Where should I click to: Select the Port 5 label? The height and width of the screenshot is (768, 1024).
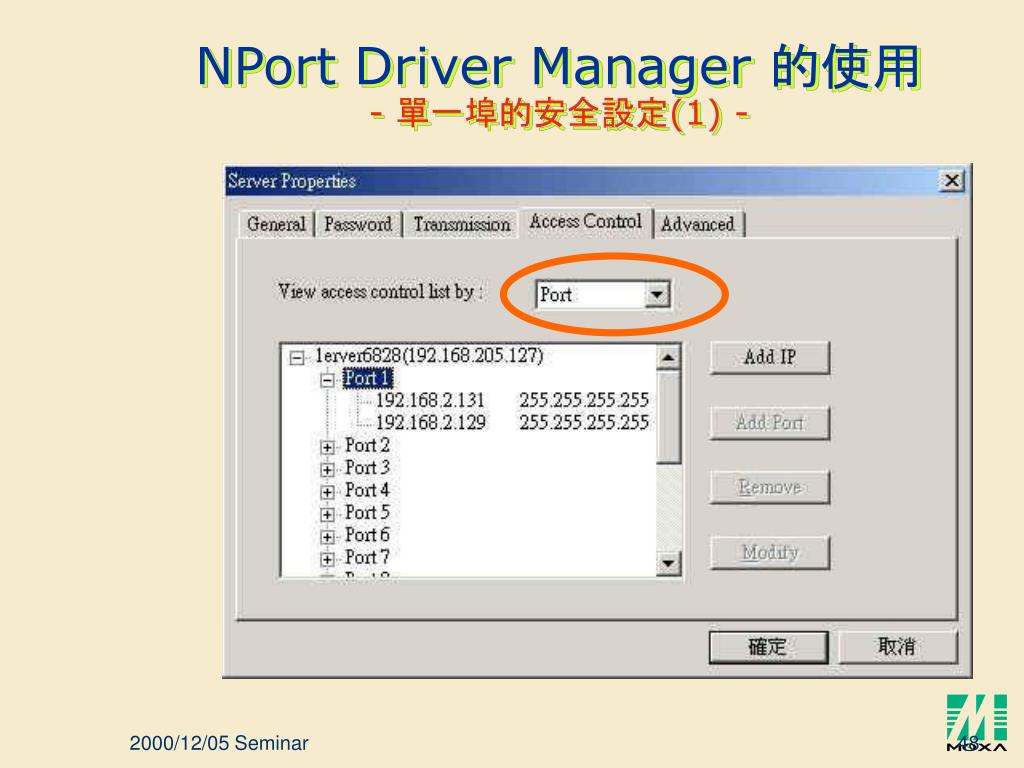pos(367,513)
